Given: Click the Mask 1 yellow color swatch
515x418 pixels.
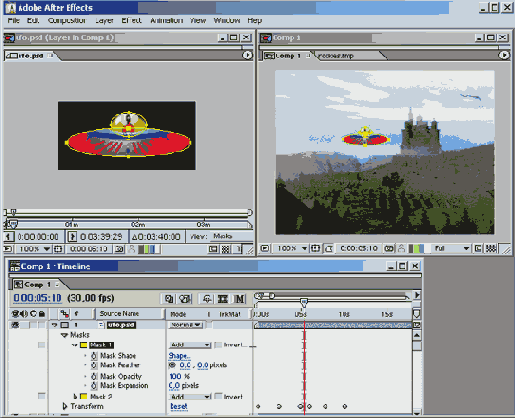Looking at the screenshot, I should point(84,345).
